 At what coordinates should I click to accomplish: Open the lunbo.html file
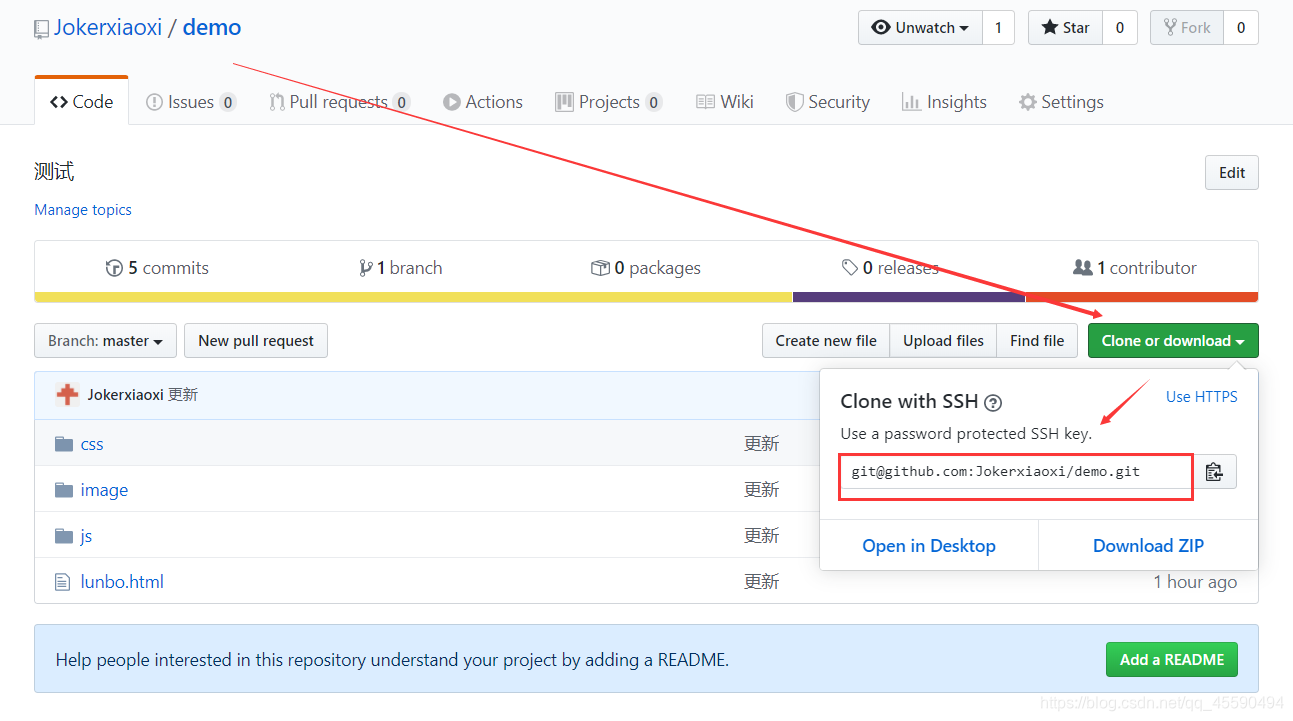tap(122, 582)
